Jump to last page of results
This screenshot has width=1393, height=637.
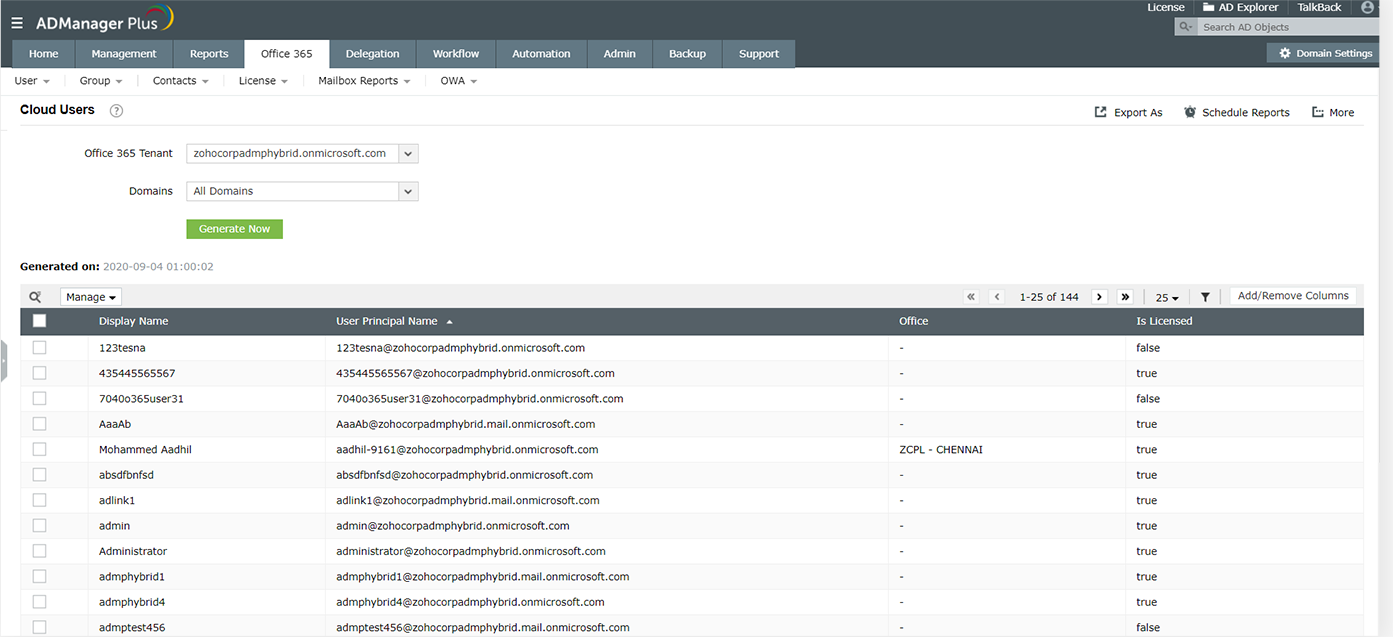[x=1125, y=297]
